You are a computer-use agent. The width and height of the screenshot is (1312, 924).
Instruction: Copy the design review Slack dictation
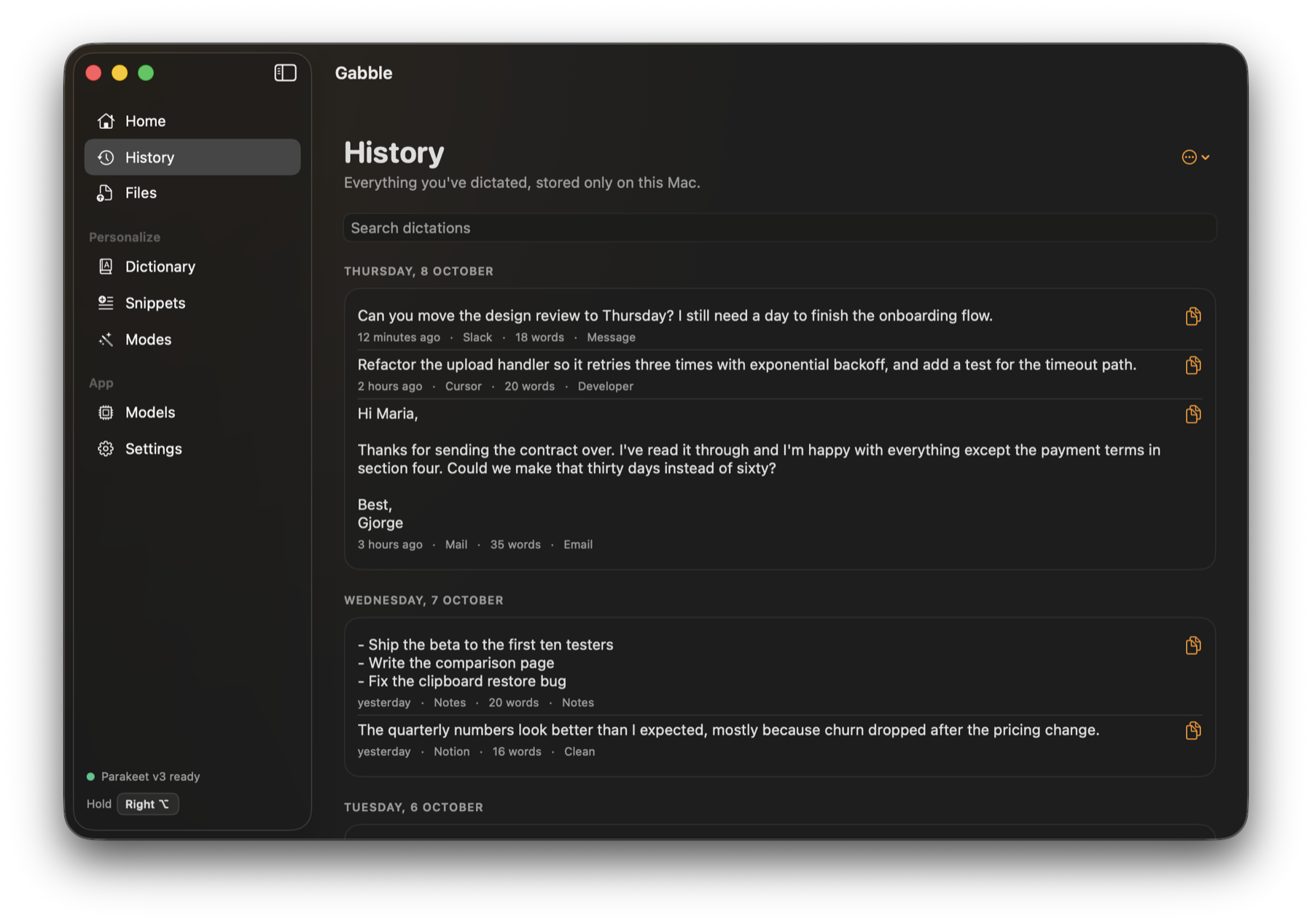(1192, 316)
